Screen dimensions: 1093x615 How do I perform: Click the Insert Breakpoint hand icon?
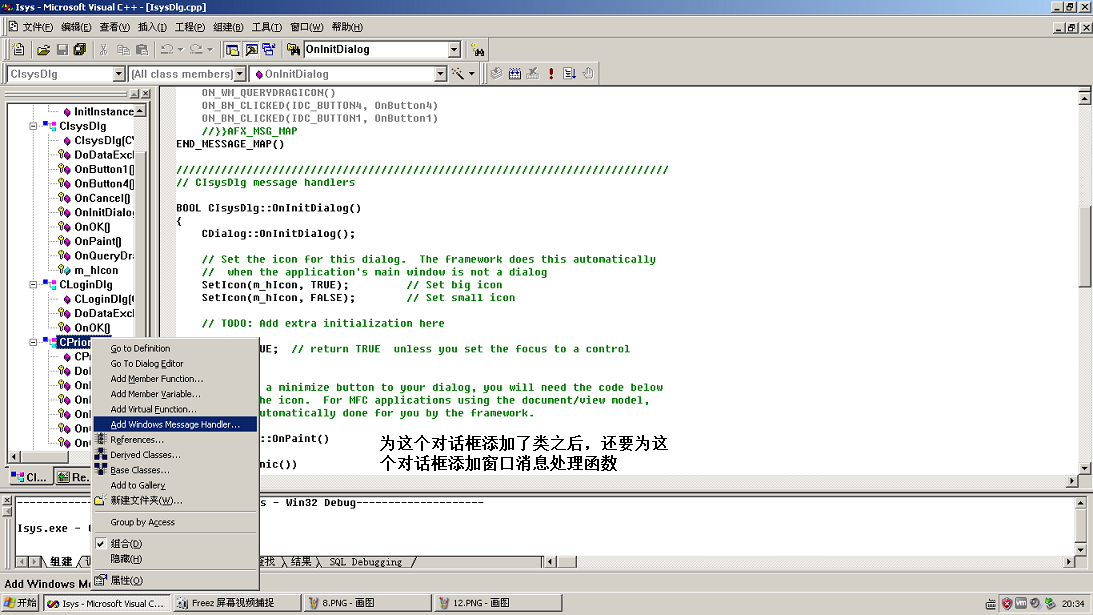(x=588, y=73)
